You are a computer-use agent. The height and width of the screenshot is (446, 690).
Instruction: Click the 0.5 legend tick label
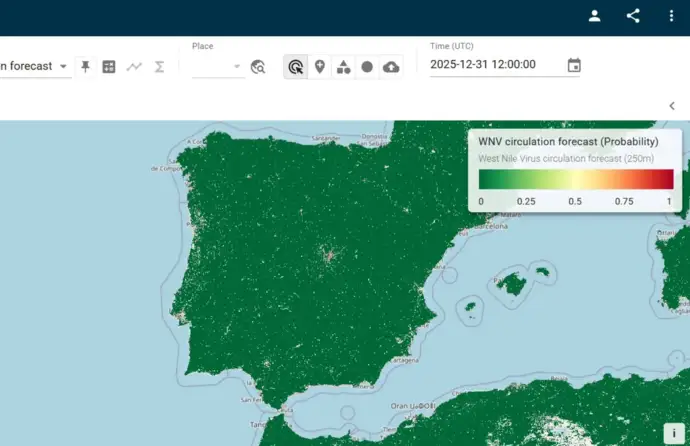pyautogui.click(x=575, y=201)
